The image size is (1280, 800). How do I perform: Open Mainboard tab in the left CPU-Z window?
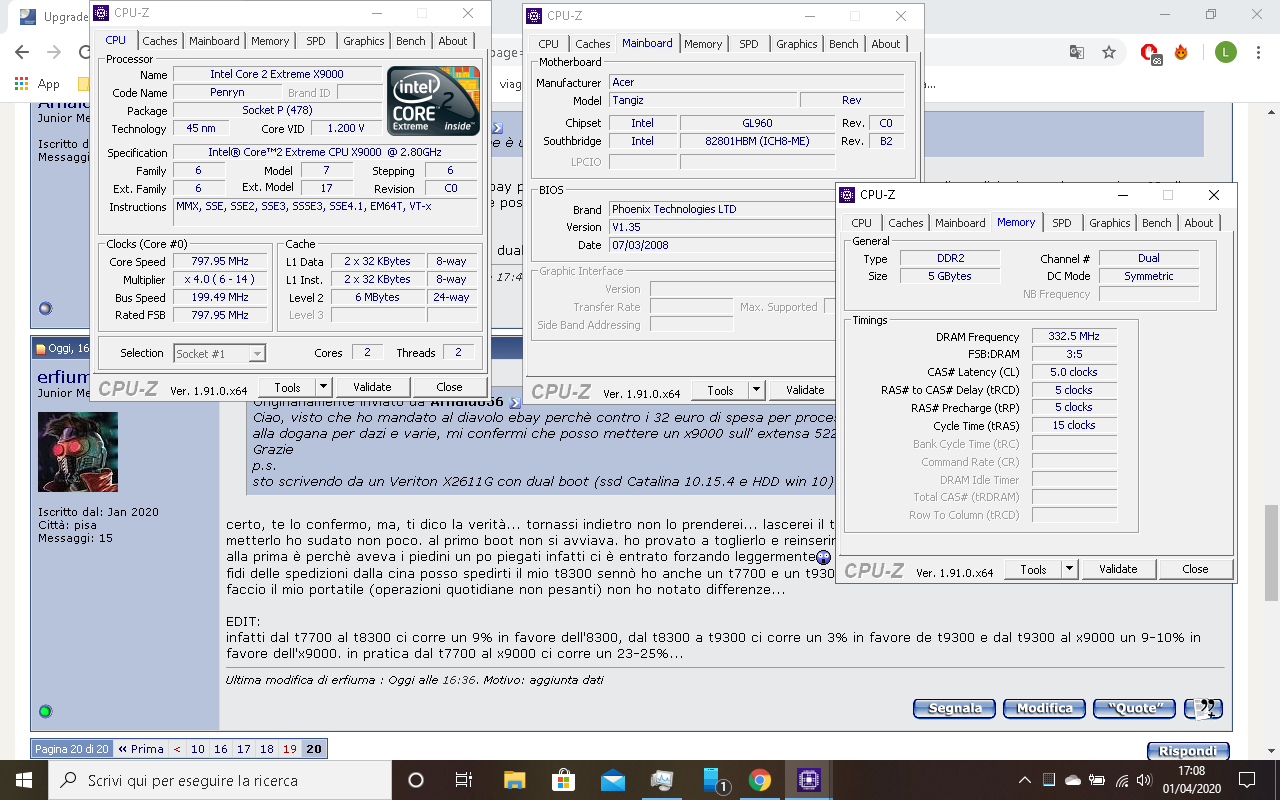tap(214, 41)
